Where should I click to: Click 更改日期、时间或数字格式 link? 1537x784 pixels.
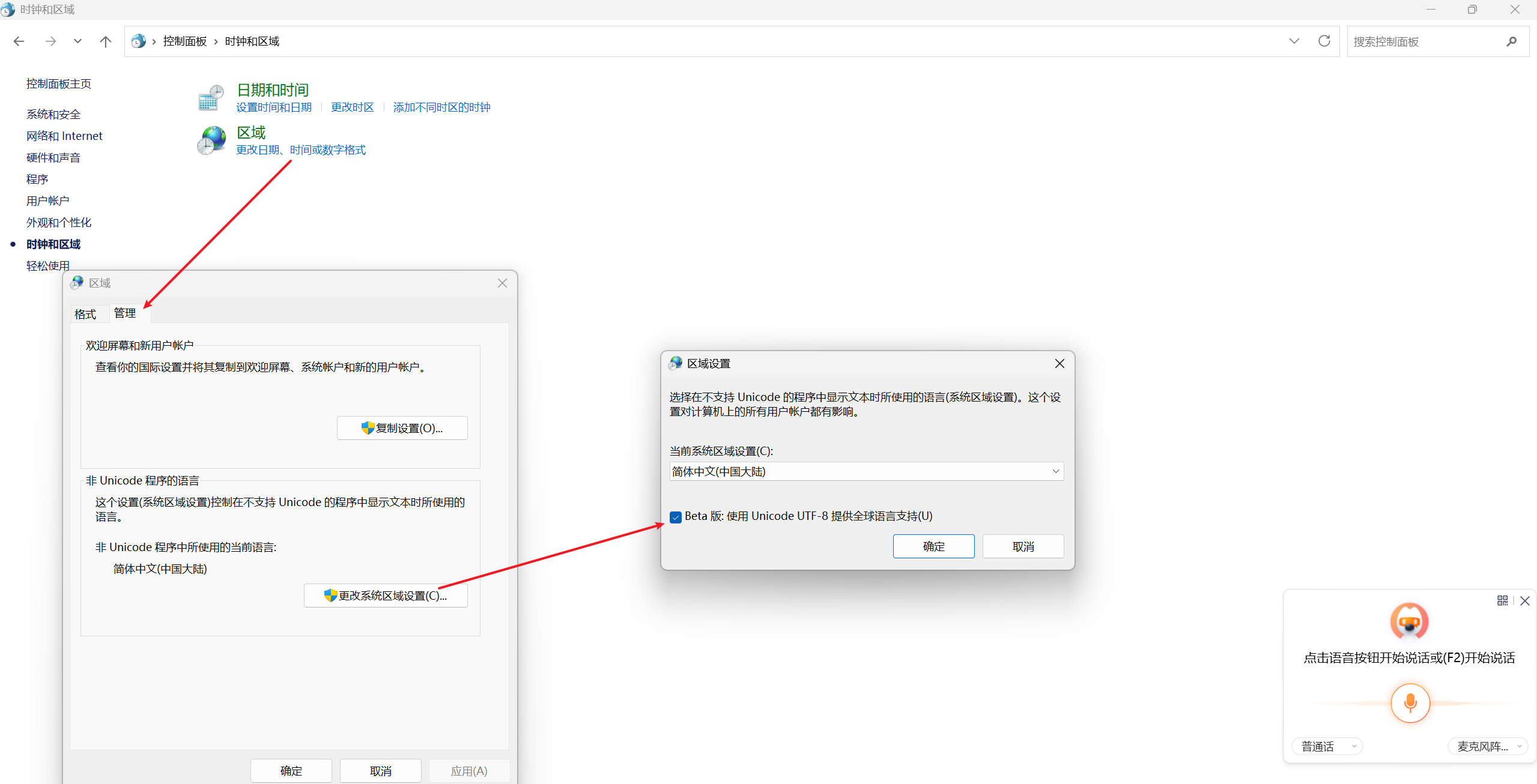click(301, 150)
